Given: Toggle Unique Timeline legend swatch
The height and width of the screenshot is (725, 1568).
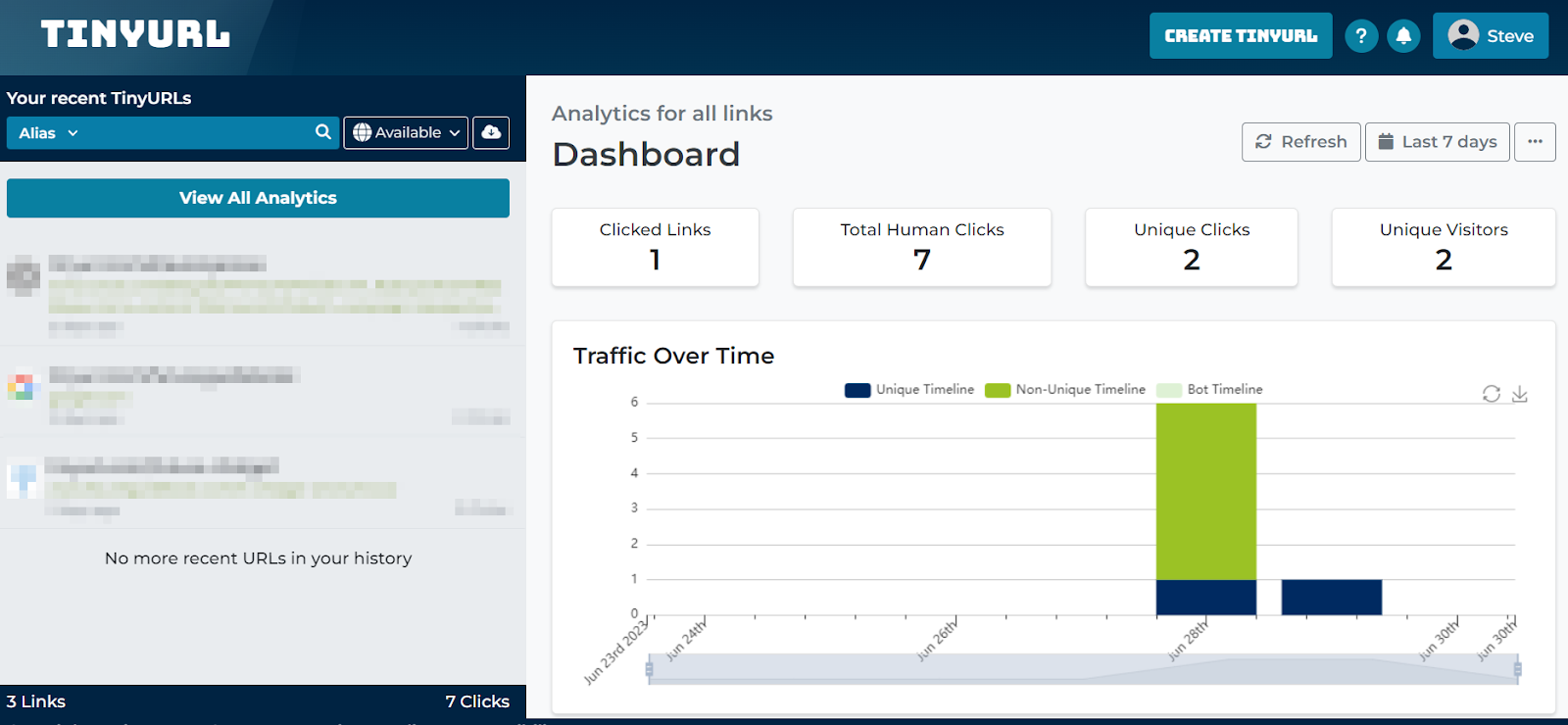Looking at the screenshot, I should click(x=857, y=390).
